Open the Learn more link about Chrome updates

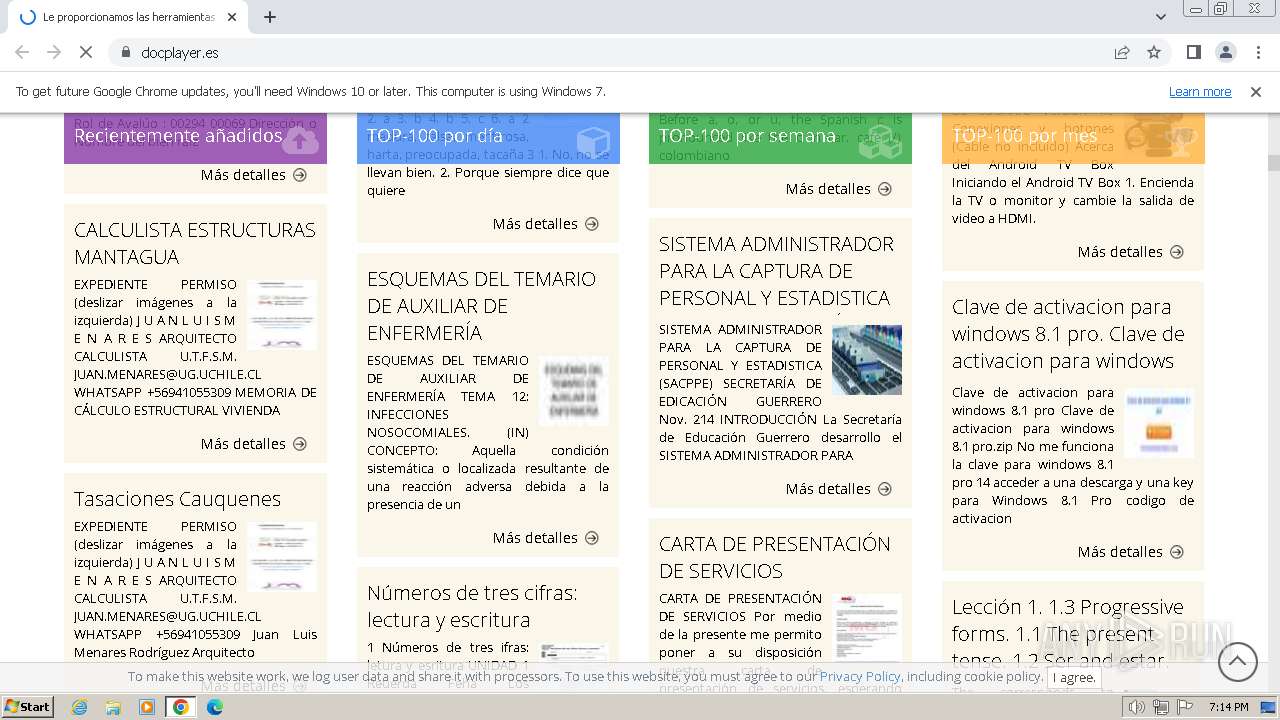(x=1200, y=91)
